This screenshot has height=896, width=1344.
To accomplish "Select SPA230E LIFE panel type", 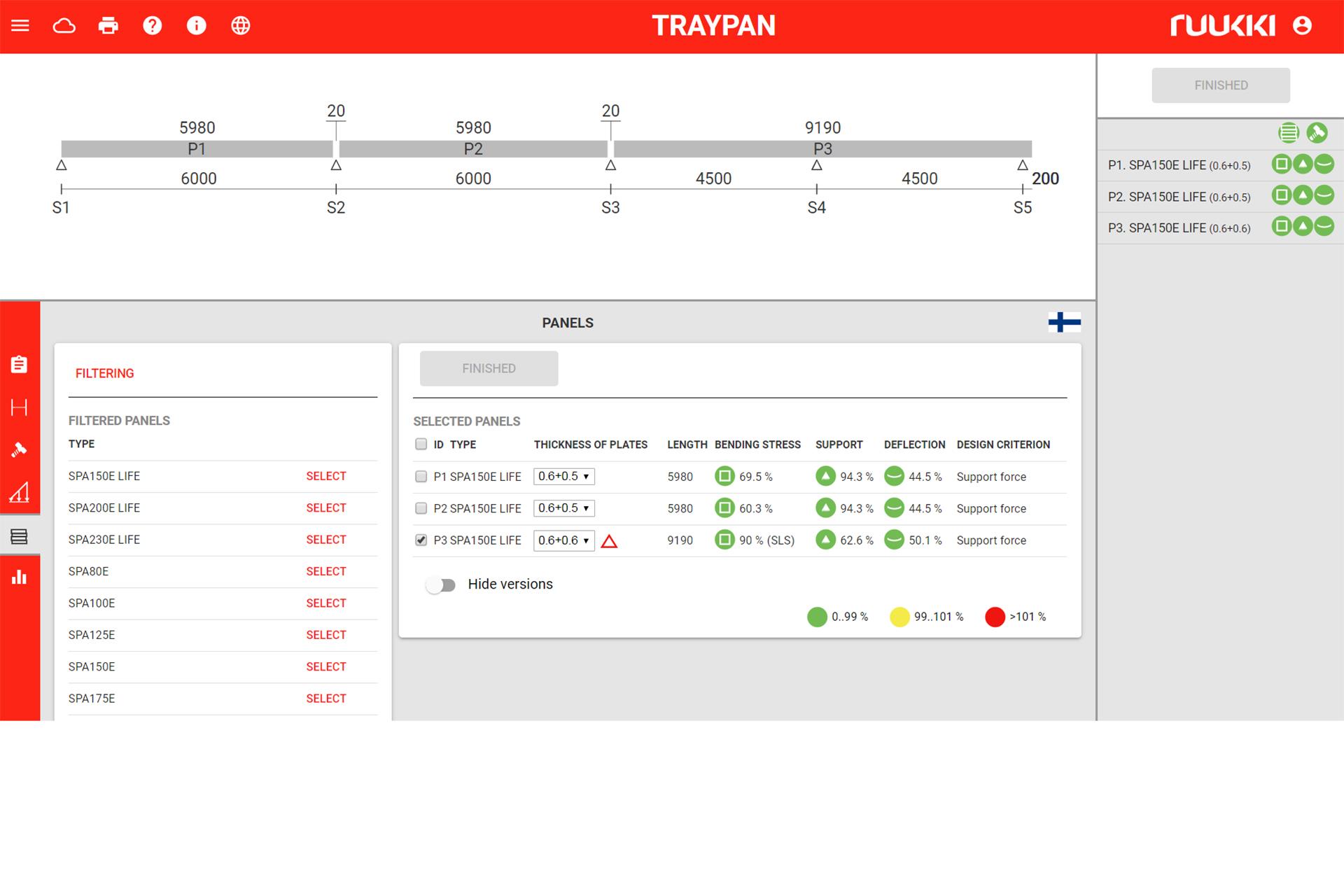I will point(325,540).
